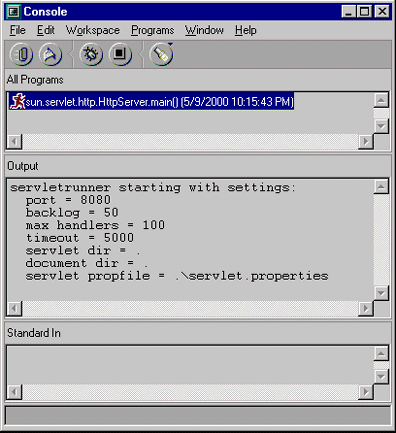The height and width of the screenshot is (433, 396).
Task: Click the 'Standard In' pane label
Action: click(x=34, y=333)
